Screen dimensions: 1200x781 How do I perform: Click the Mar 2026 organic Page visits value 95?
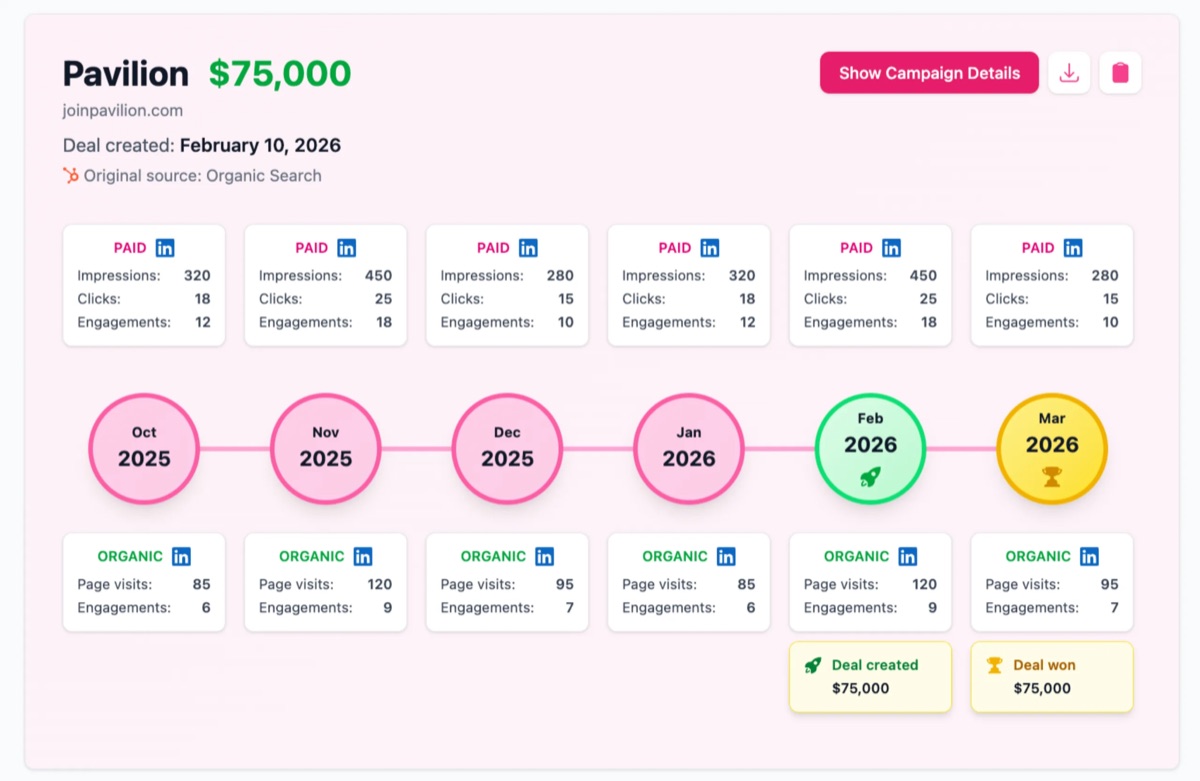click(x=1109, y=584)
